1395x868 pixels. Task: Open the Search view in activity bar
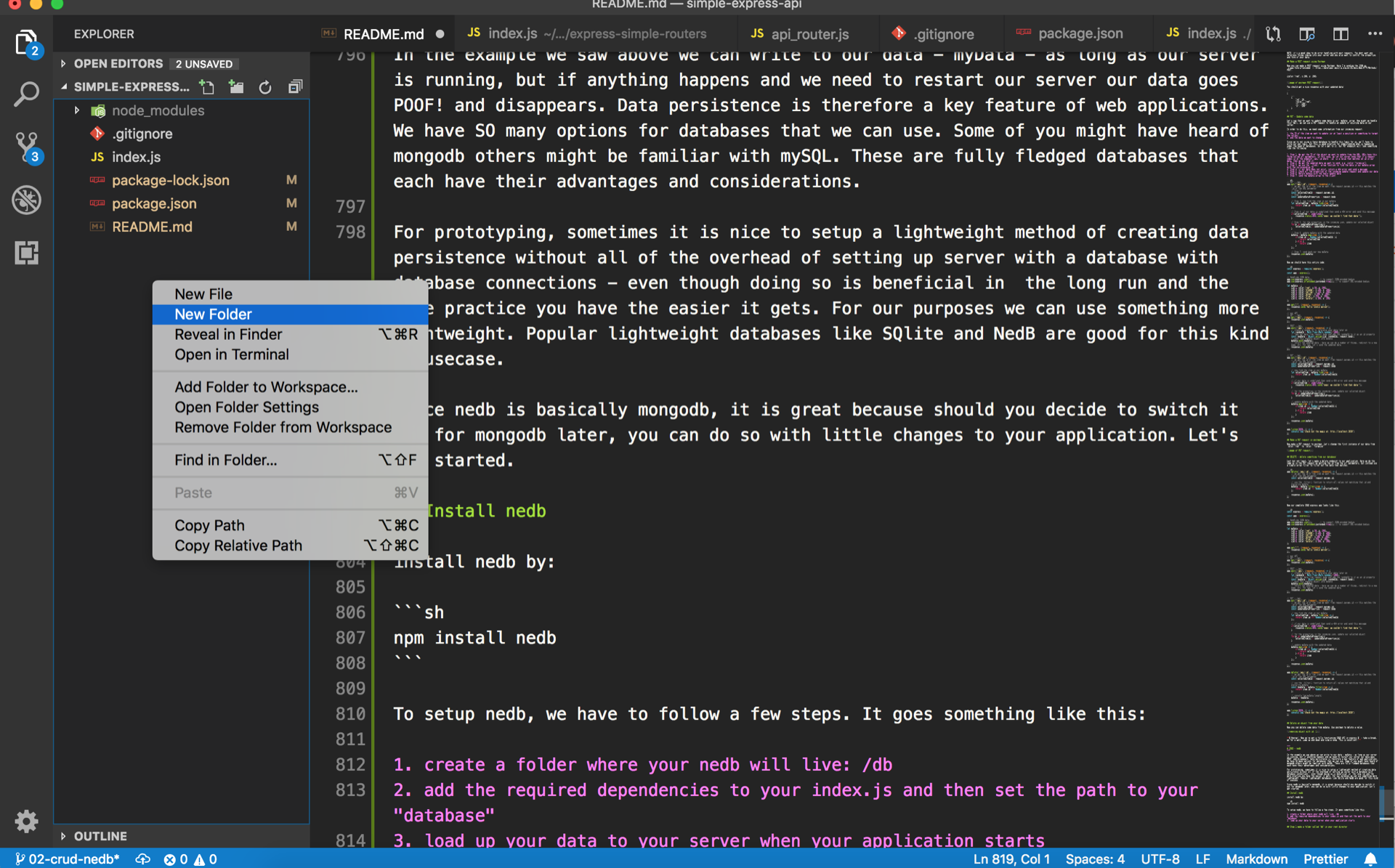click(x=26, y=94)
